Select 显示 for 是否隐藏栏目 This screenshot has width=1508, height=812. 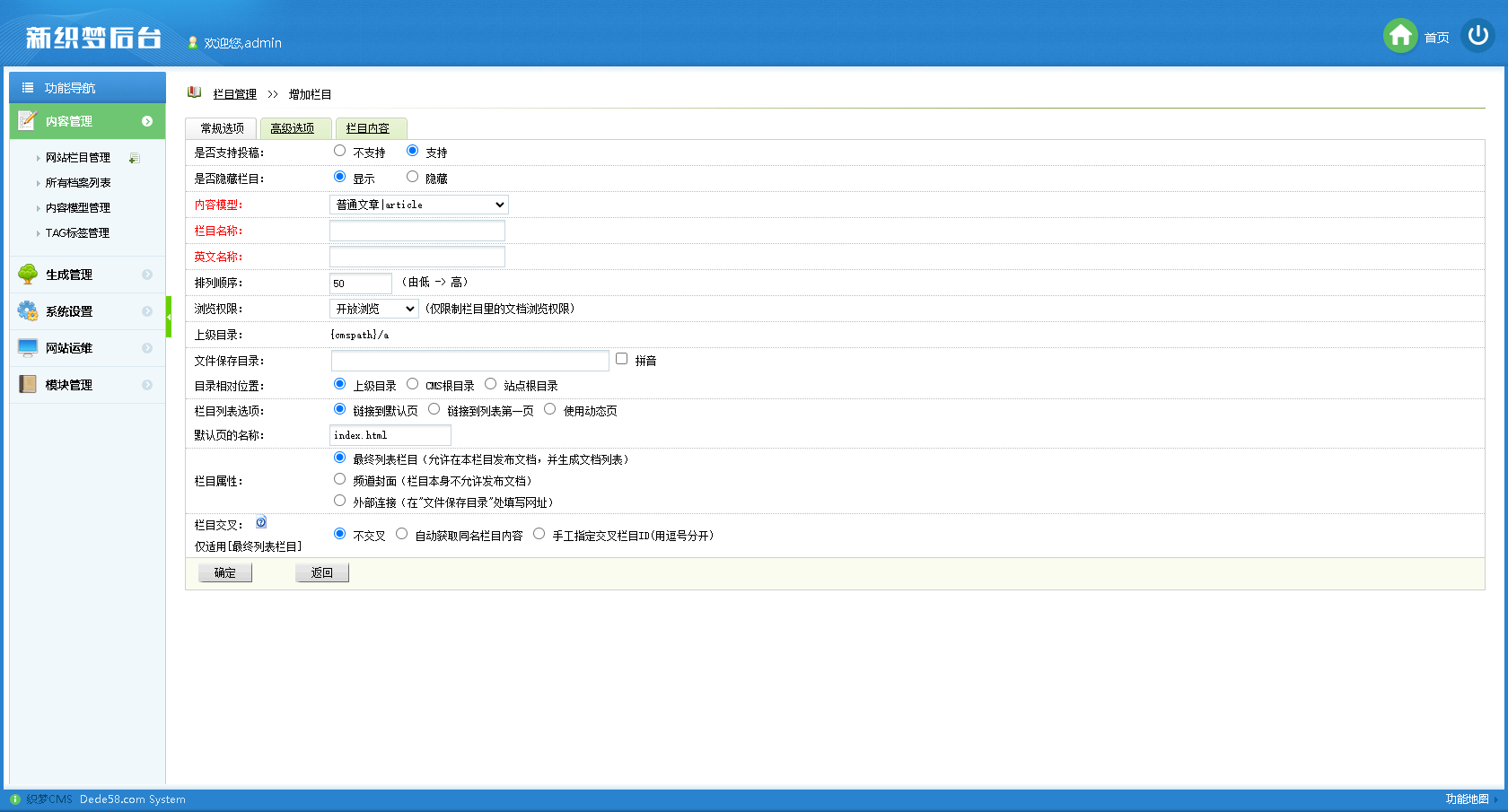pos(339,177)
